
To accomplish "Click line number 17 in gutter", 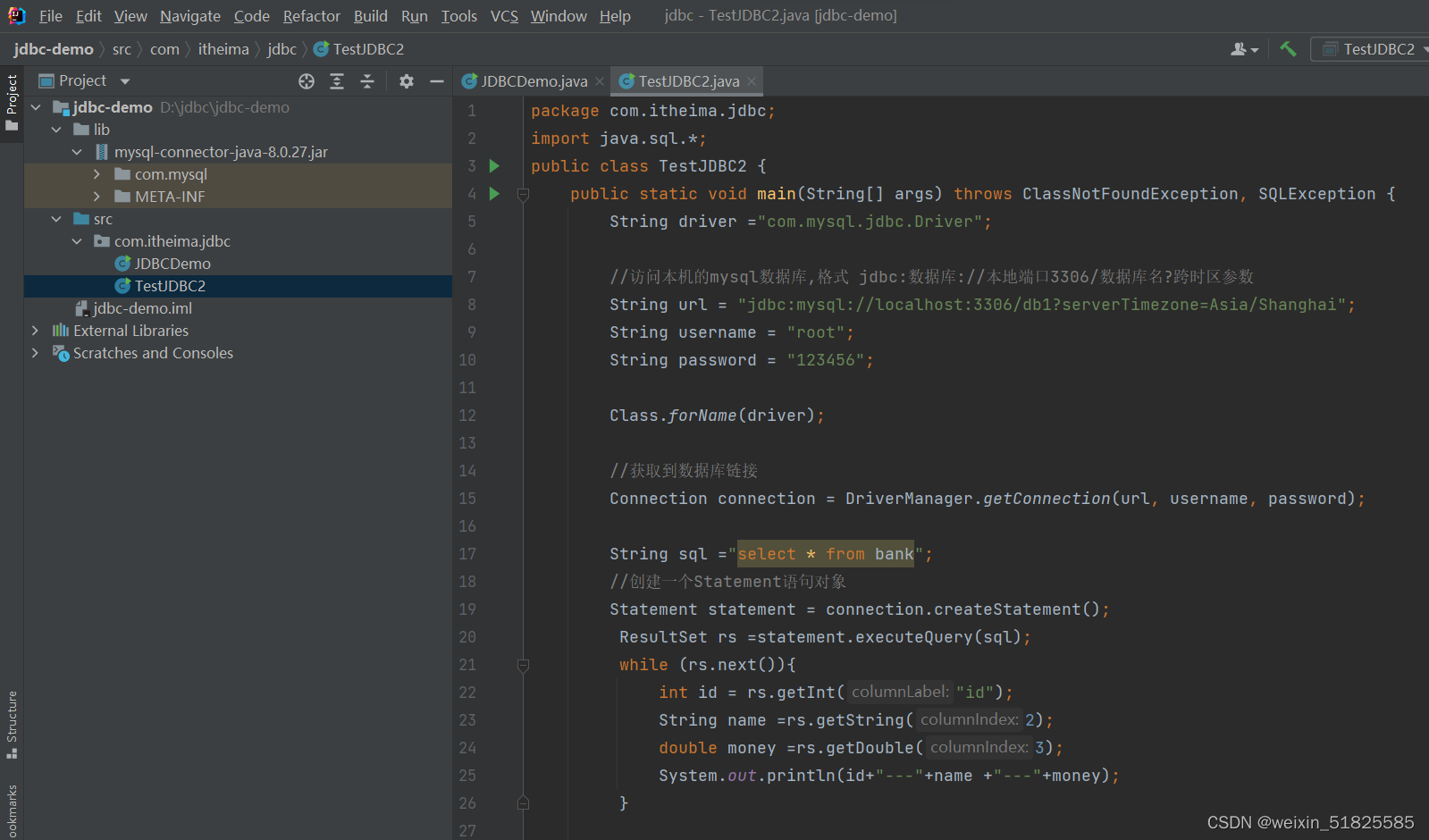I will tap(467, 554).
